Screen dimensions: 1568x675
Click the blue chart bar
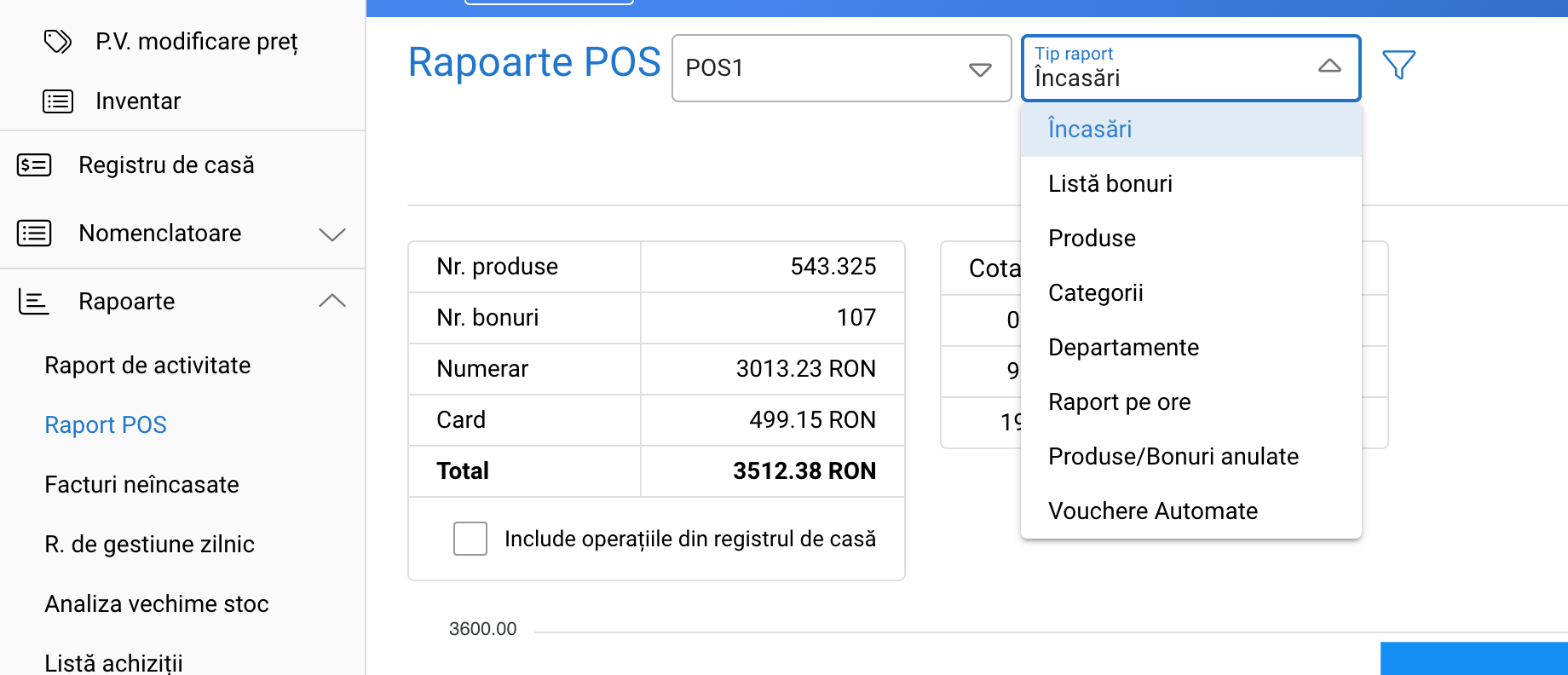point(1473,659)
